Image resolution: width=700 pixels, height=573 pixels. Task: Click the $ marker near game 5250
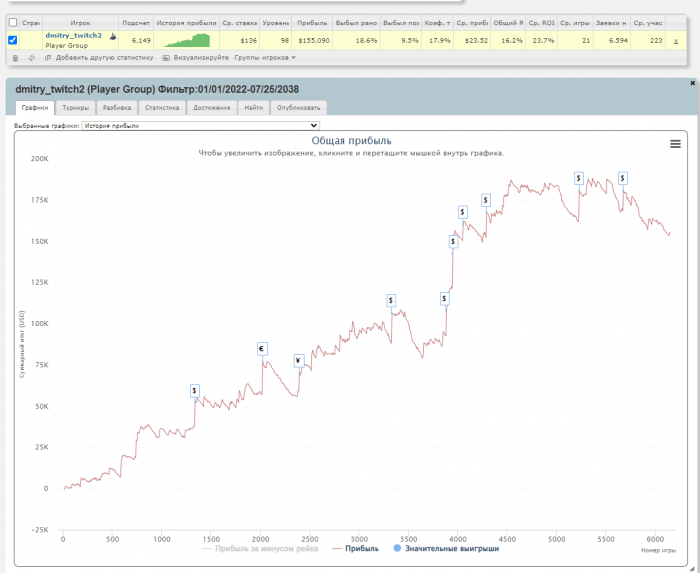(x=579, y=179)
